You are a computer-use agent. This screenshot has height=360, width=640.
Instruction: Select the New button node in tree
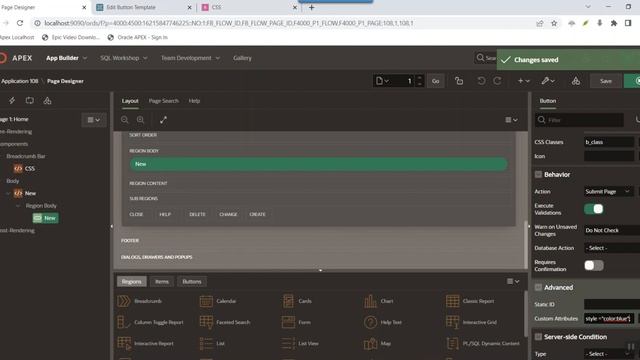pos(45,218)
